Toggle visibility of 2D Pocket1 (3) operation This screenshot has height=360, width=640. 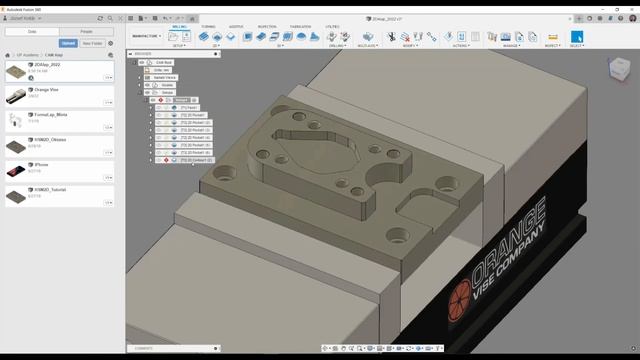[x=159, y=130]
